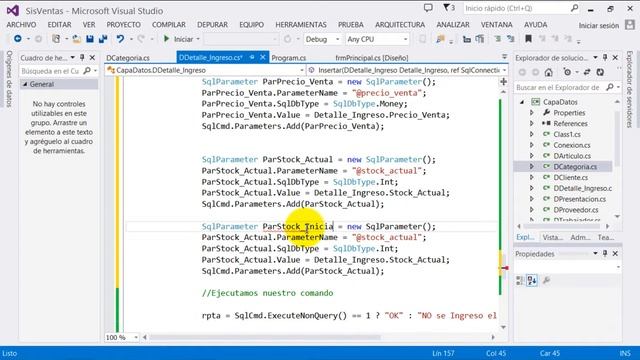
Task: Open the COMPILAR menu
Action: [x=169, y=25]
